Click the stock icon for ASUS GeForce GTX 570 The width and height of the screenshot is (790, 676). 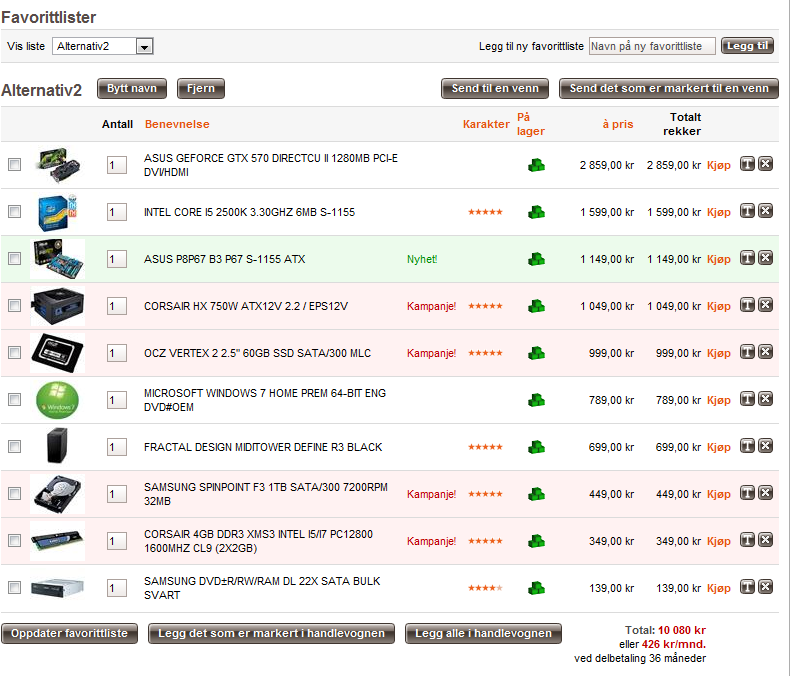point(536,165)
